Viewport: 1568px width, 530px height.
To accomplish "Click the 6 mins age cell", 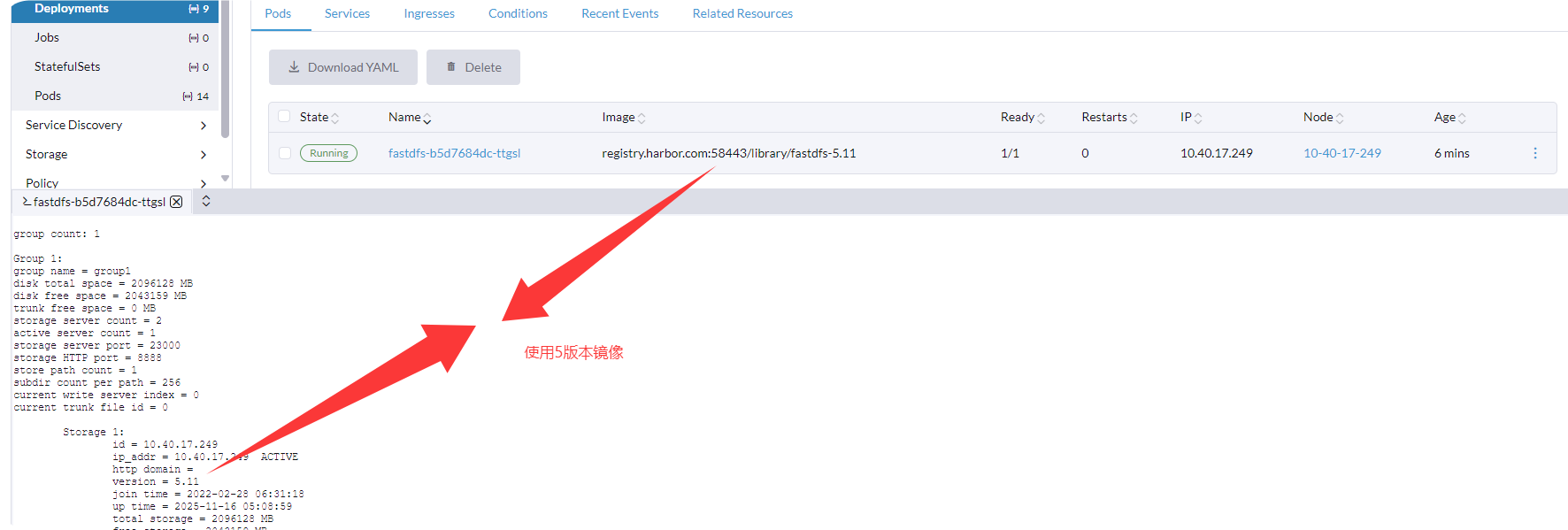I will click(x=1452, y=153).
